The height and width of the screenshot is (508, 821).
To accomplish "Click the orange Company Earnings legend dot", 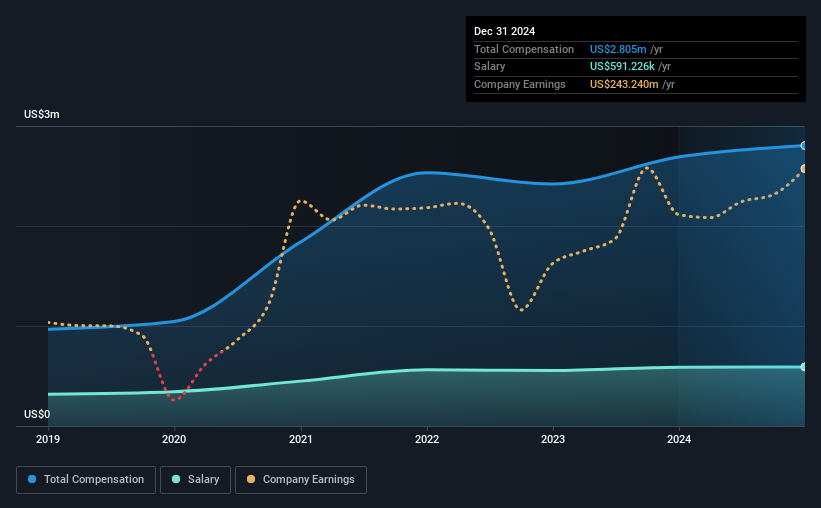I will pyautogui.click(x=251, y=479).
